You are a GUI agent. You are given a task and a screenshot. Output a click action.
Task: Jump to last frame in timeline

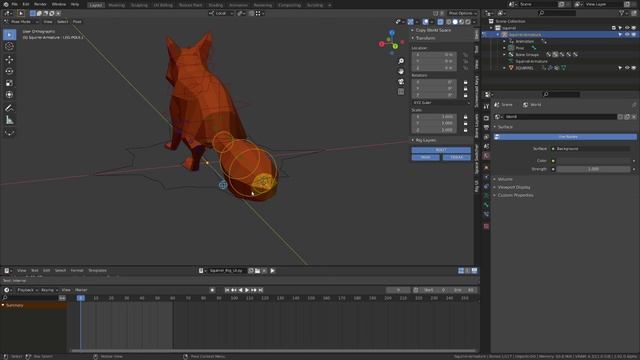click(x=261, y=290)
